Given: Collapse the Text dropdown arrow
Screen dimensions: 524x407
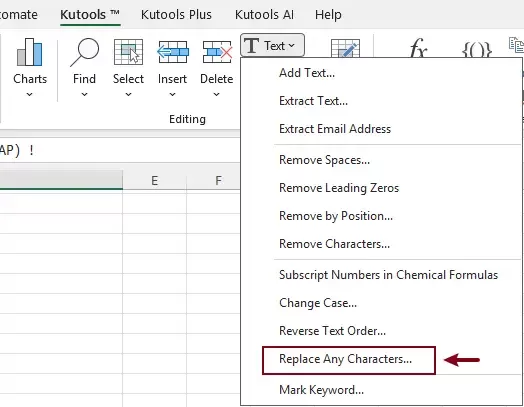Looking at the screenshot, I should (291, 45).
